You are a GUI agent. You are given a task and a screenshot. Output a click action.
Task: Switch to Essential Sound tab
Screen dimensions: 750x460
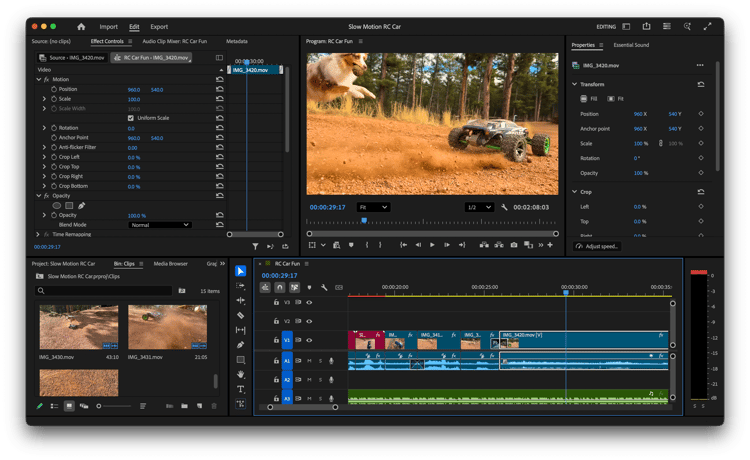(631, 45)
